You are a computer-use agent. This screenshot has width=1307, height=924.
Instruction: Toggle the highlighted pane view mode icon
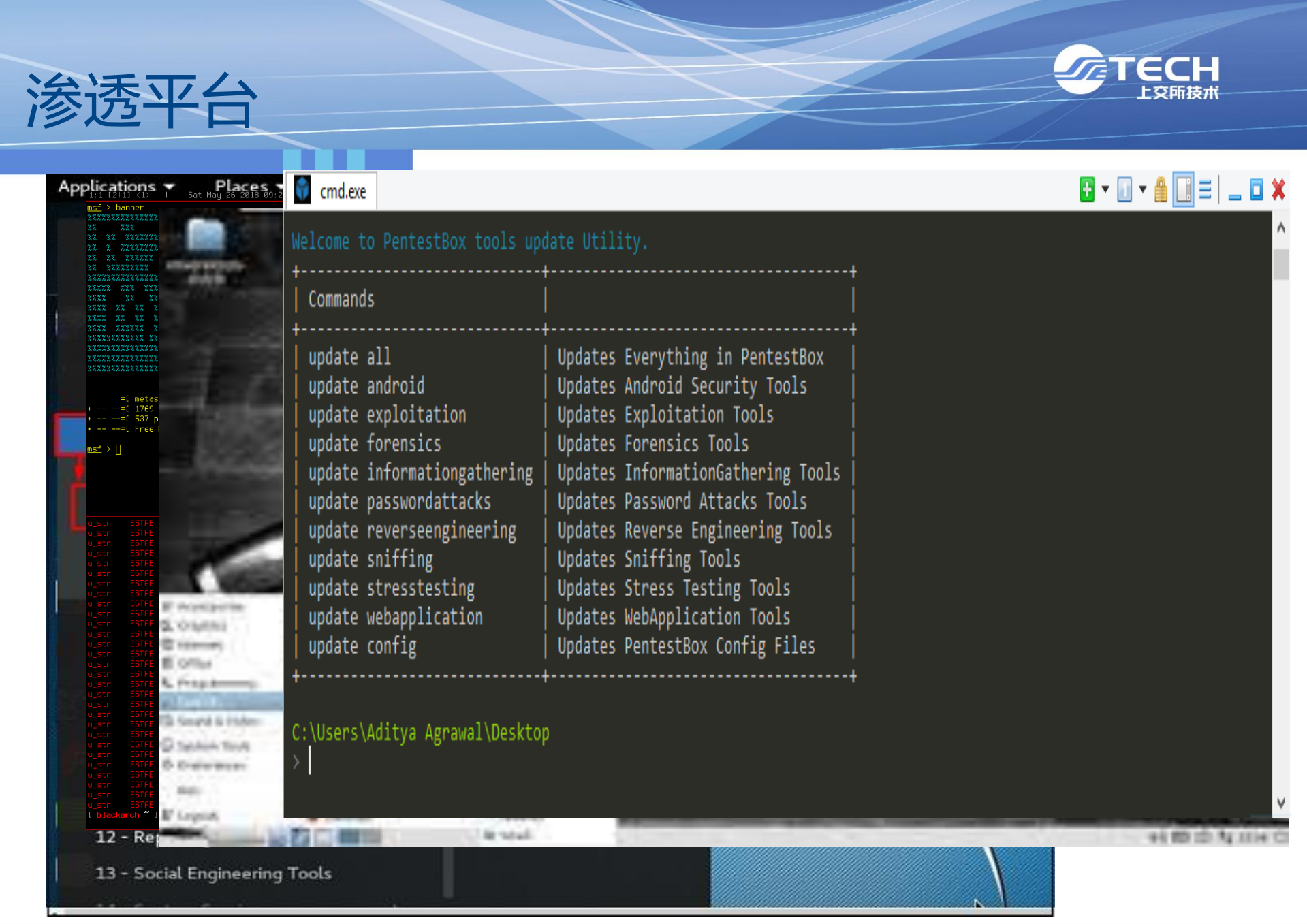1182,189
